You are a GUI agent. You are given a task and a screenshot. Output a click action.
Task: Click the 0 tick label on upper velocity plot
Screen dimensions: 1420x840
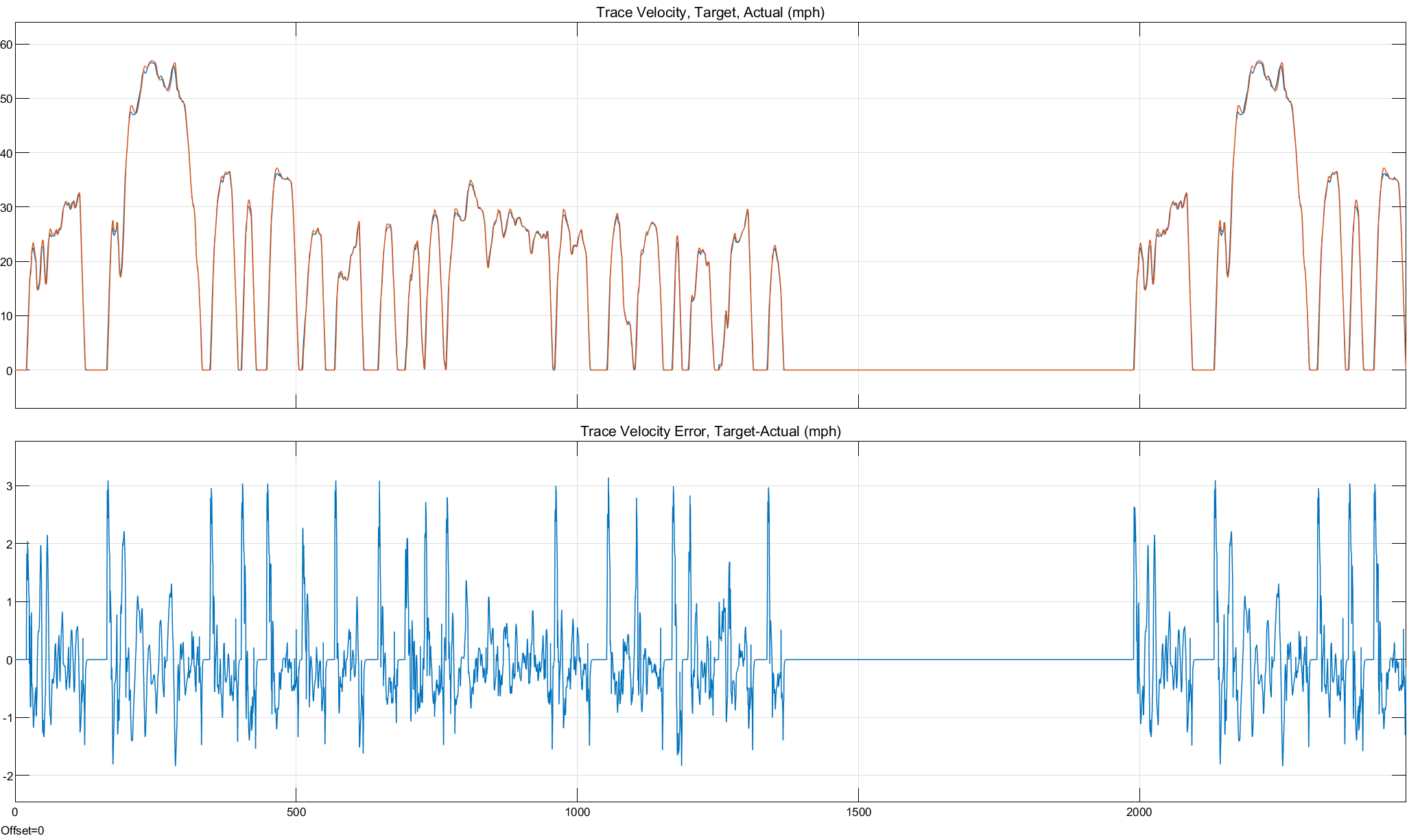tap(9, 371)
